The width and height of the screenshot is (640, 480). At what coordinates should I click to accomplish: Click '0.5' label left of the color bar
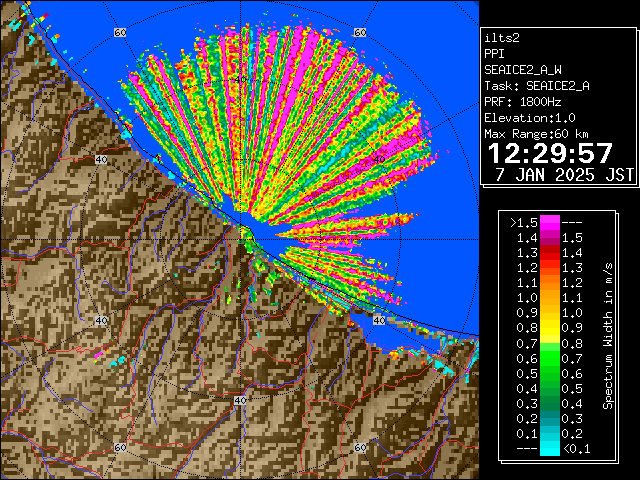click(527, 373)
